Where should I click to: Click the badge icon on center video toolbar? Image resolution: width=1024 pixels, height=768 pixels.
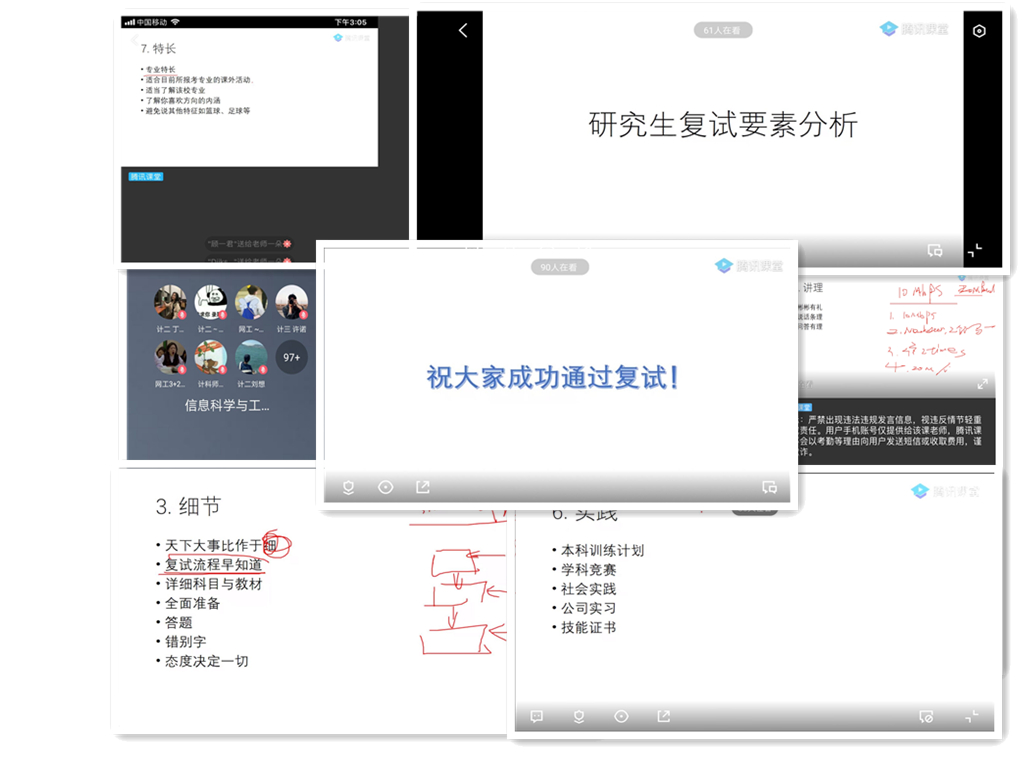coord(349,487)
